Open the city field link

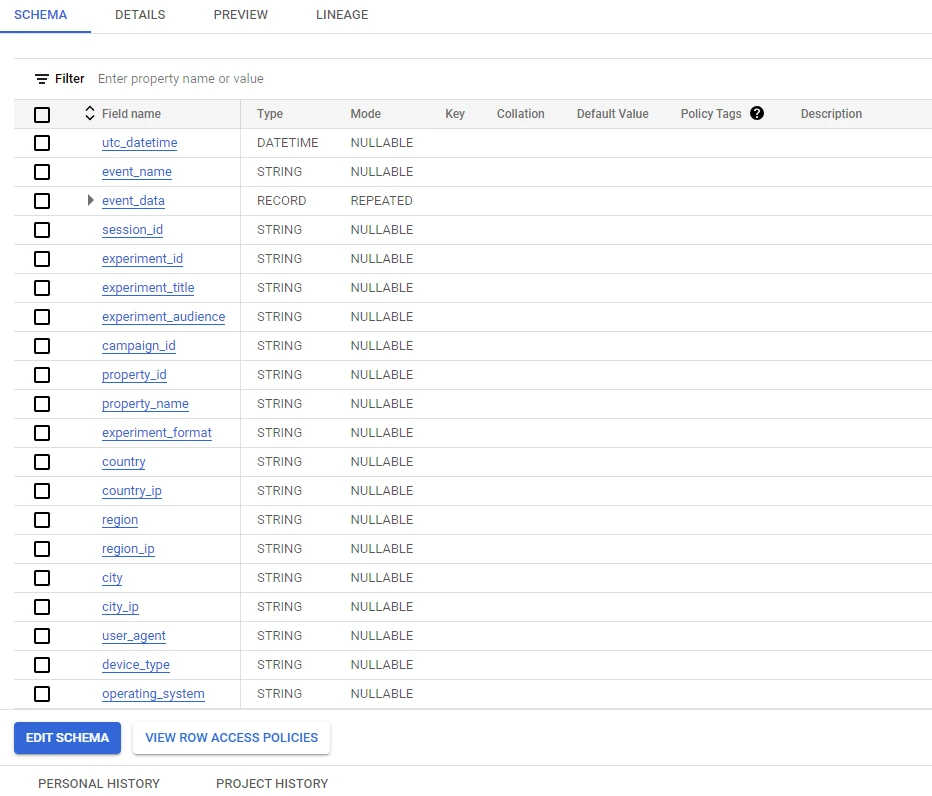coord(112,578)
